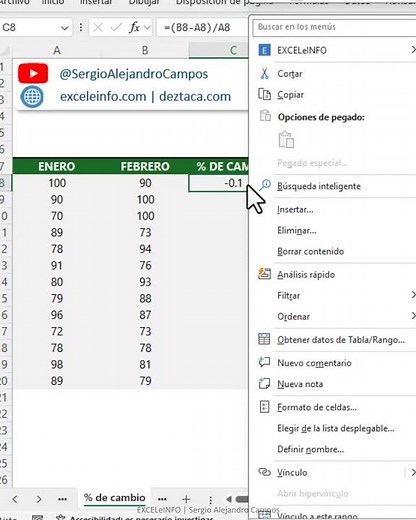The image size is (416, 520).
Task: Click the ENERO header cell
Action: (57, 166)
